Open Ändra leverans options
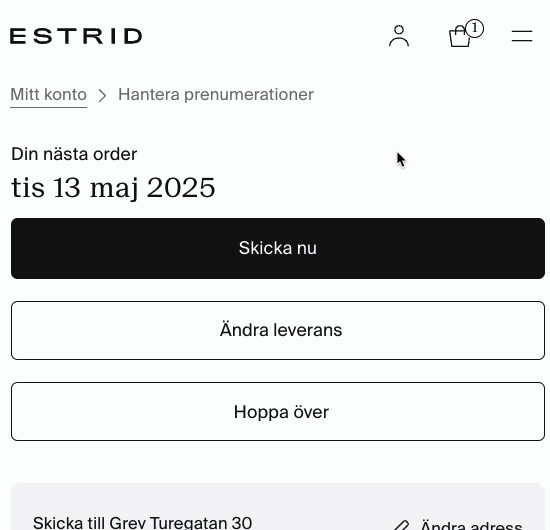Screen dimensions: 550x530 [x=278, y=330]
